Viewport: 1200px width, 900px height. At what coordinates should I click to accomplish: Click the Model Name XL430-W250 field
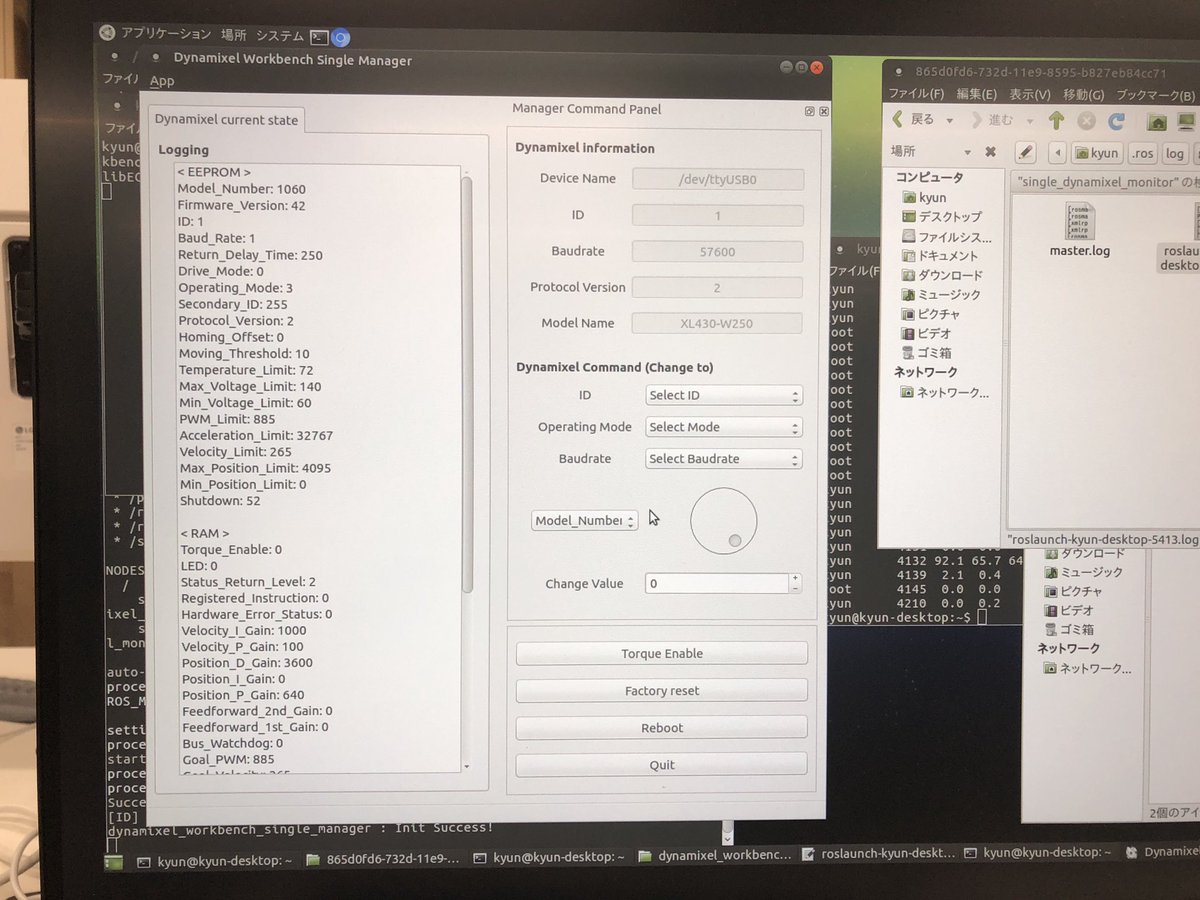click(x=718, y=323)
